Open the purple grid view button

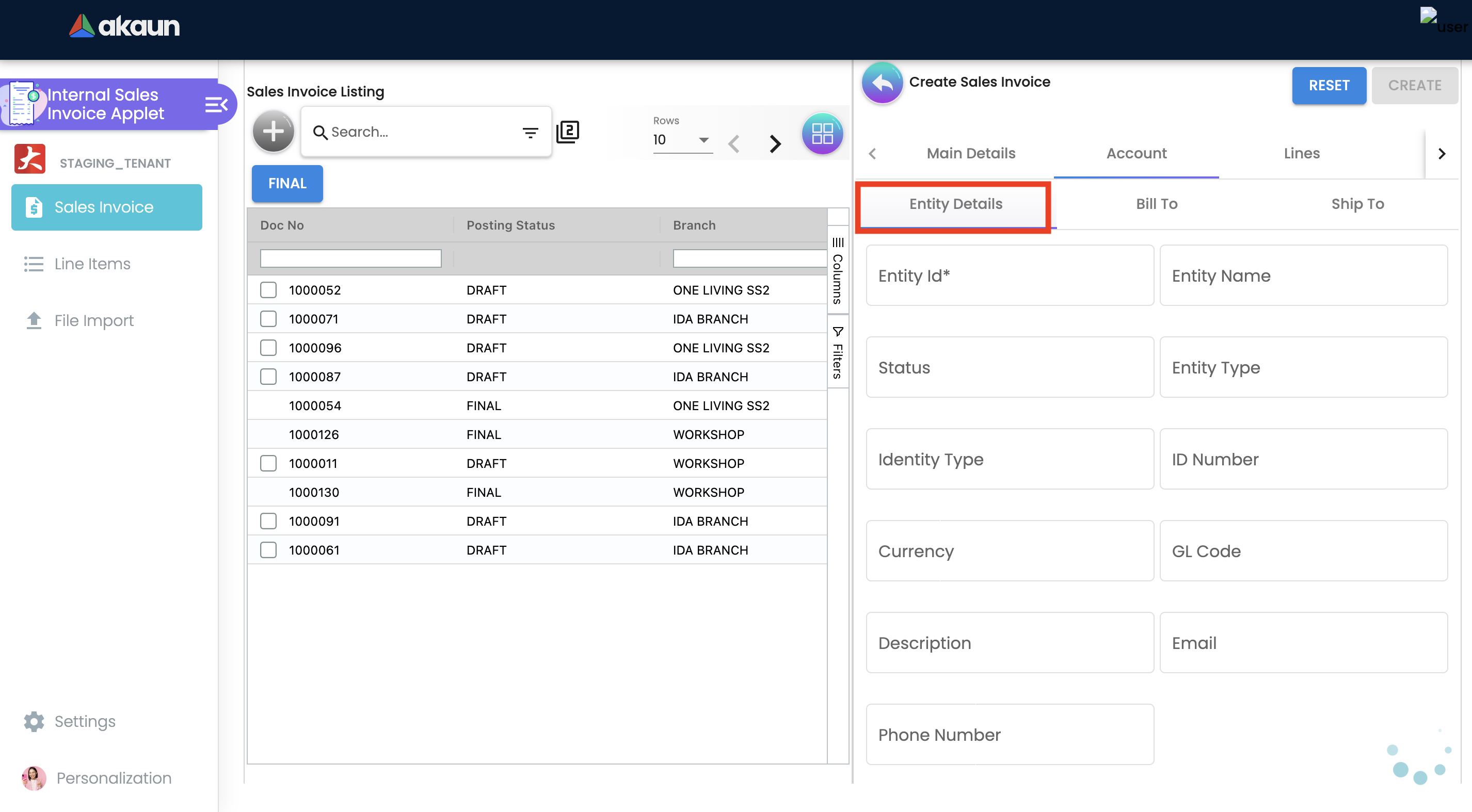[822, 134]
